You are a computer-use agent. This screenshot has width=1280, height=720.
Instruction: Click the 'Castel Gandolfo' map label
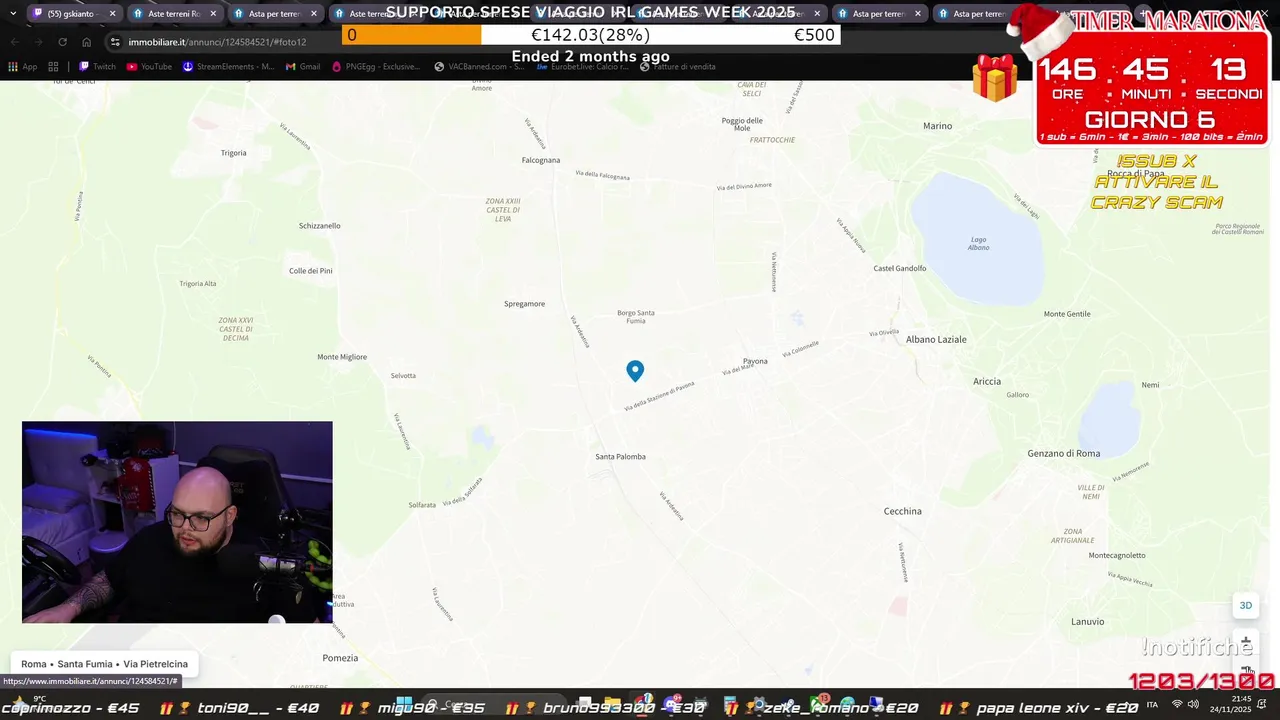point(900,269)
